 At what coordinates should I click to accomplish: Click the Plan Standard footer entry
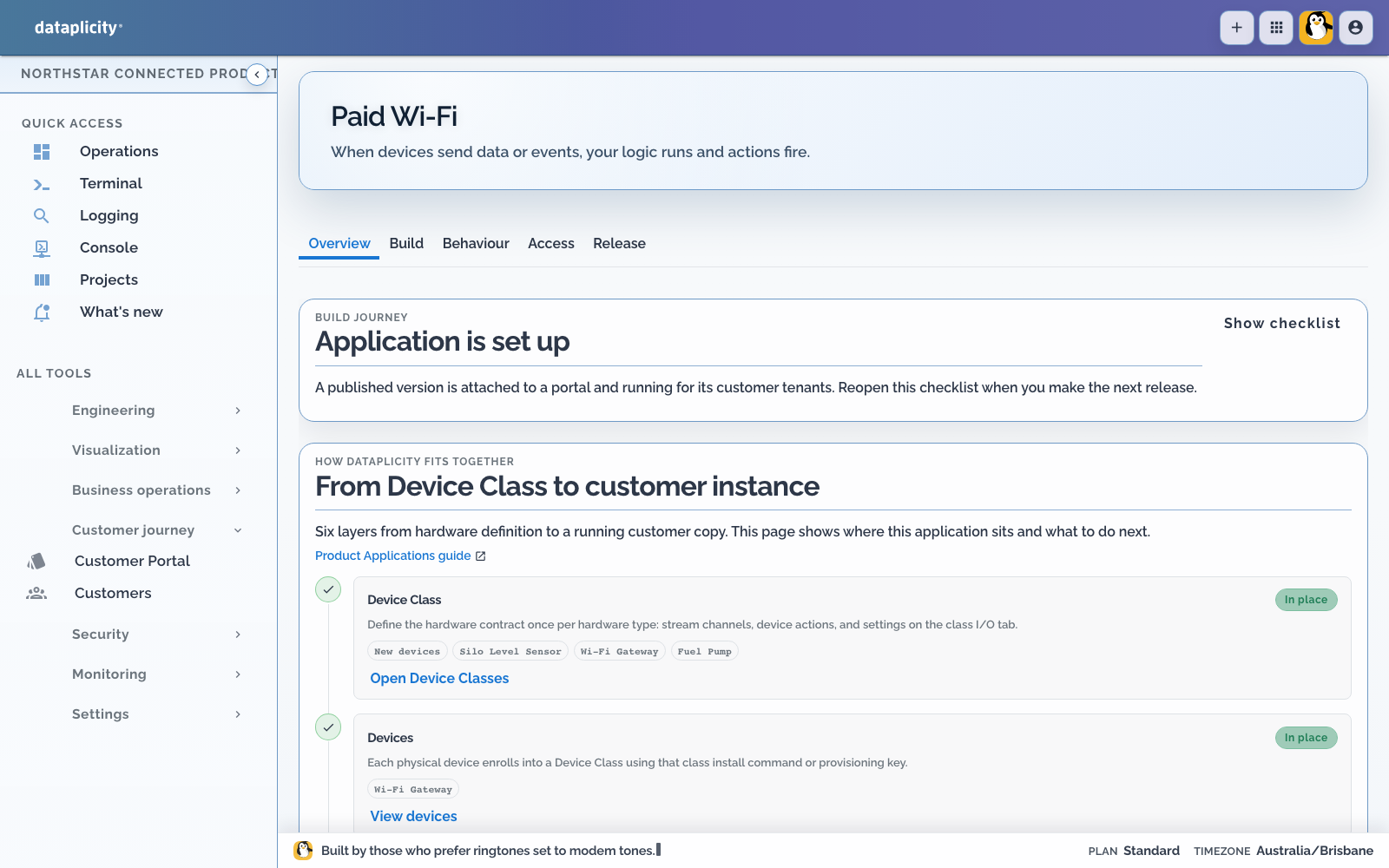pos(1134,852)
